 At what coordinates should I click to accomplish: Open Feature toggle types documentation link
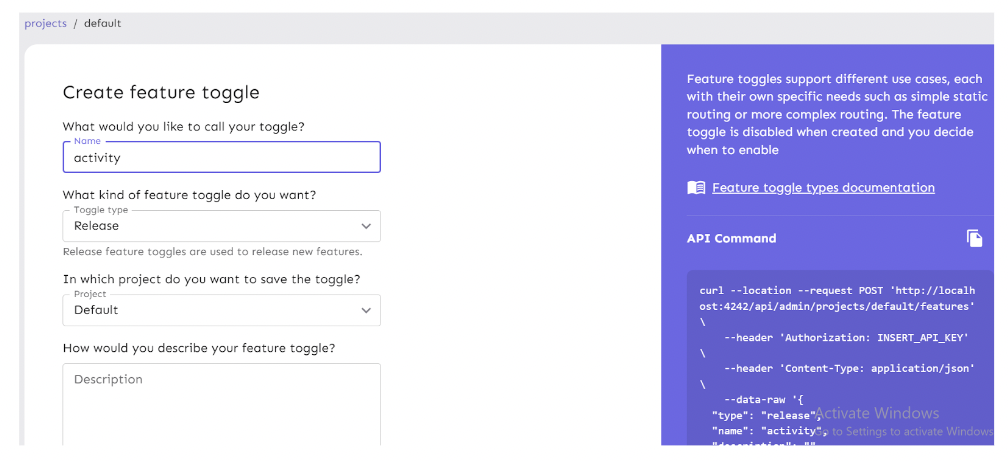823,188
